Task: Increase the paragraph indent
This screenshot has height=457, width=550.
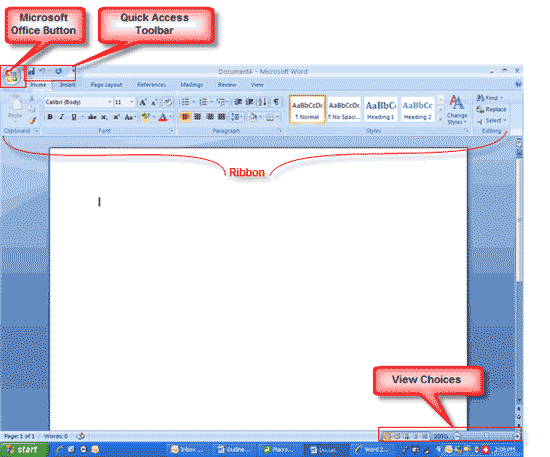Action: 249,102
